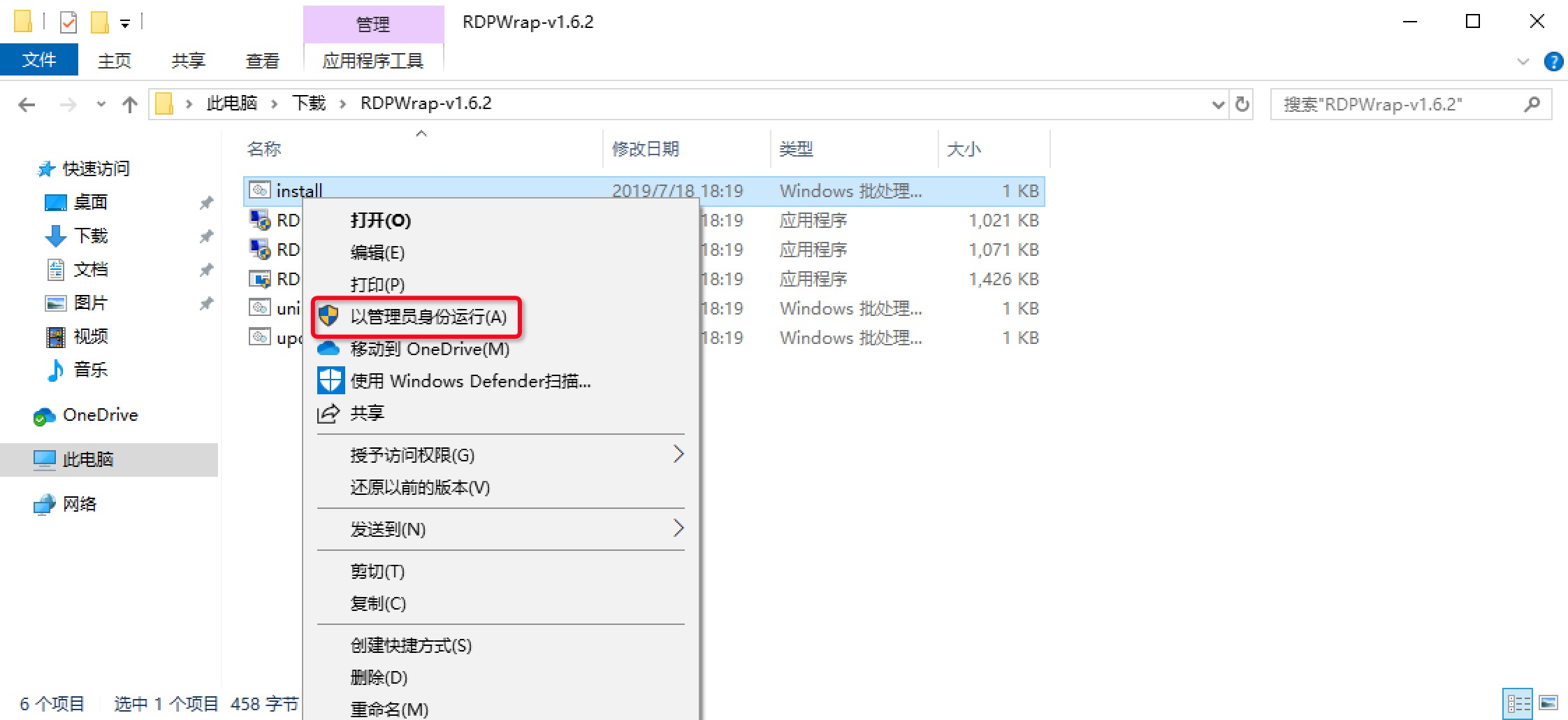Go up one folder level
1568x720 pixels.
pos(129,105)
